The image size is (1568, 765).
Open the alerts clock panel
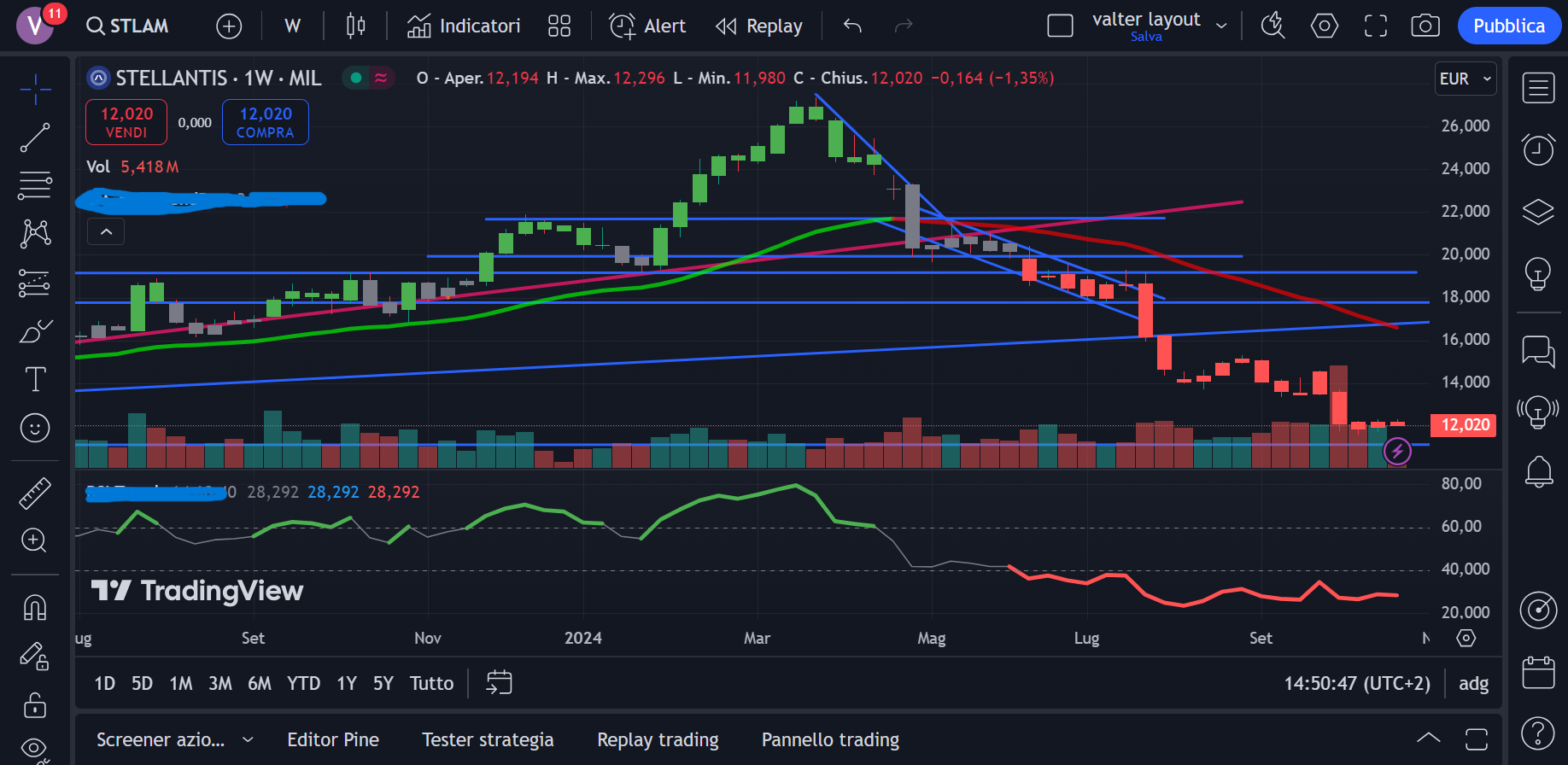[1538, 149]
